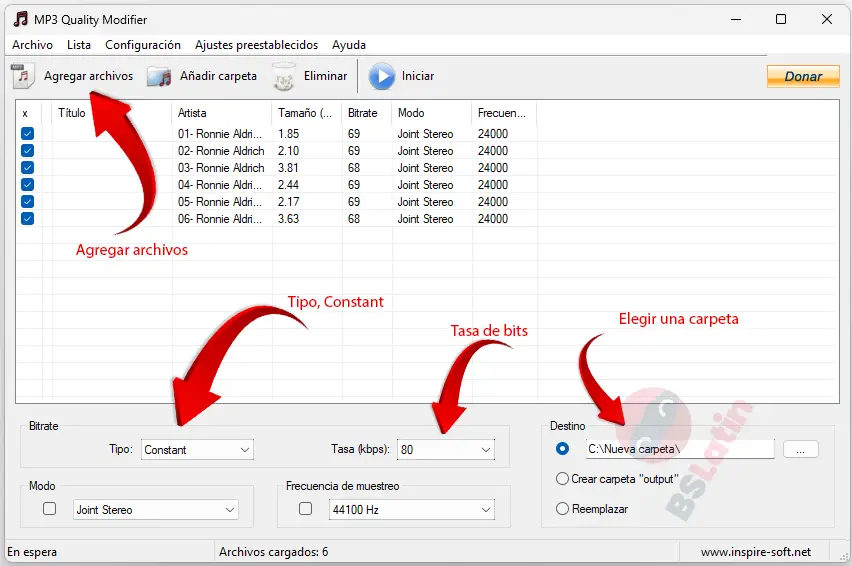
Task: Click the Agregar archivos music file icon
Action: [23, 76]
